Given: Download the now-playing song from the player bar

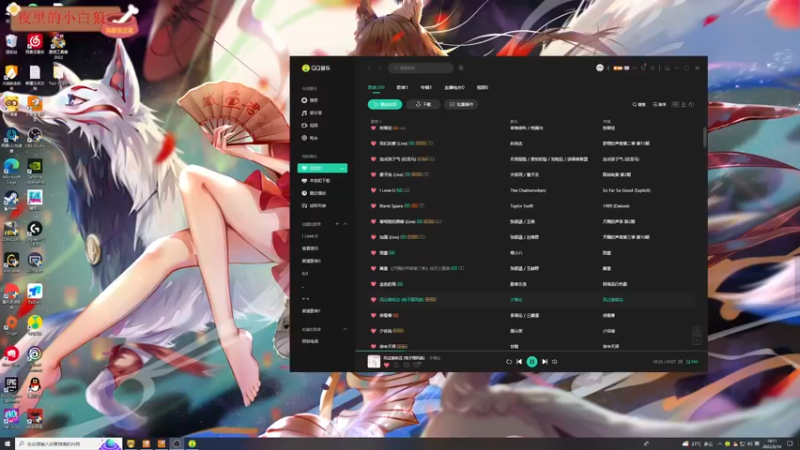Looking at the screenshot, I should click(x=396, y=365).
